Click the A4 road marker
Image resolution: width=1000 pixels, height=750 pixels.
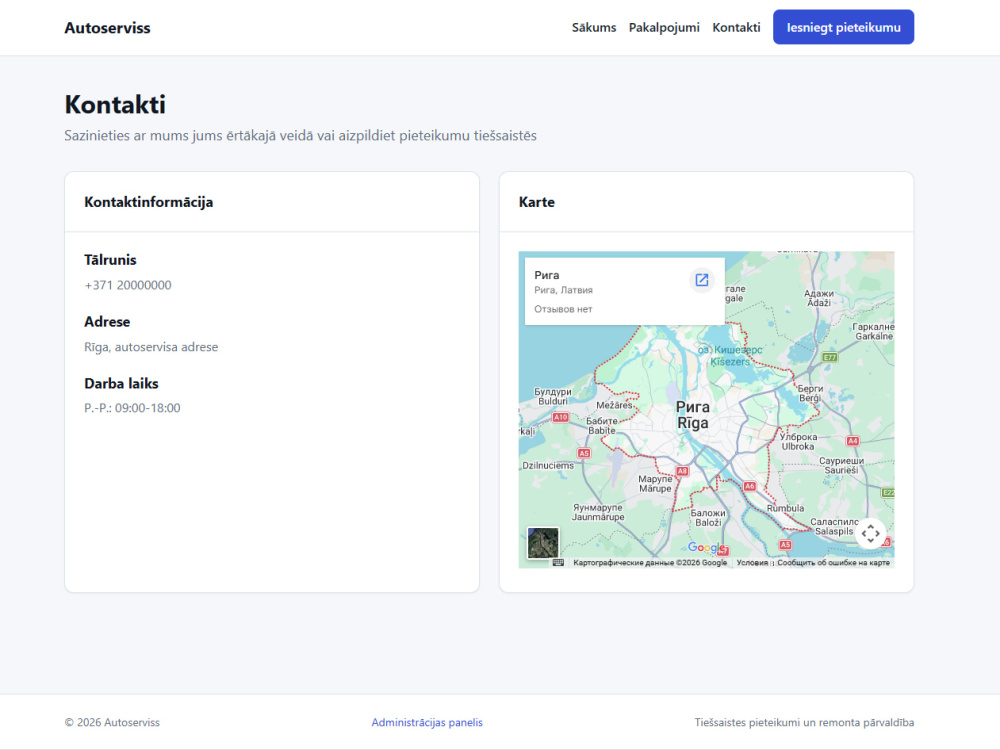click(852, 441)
